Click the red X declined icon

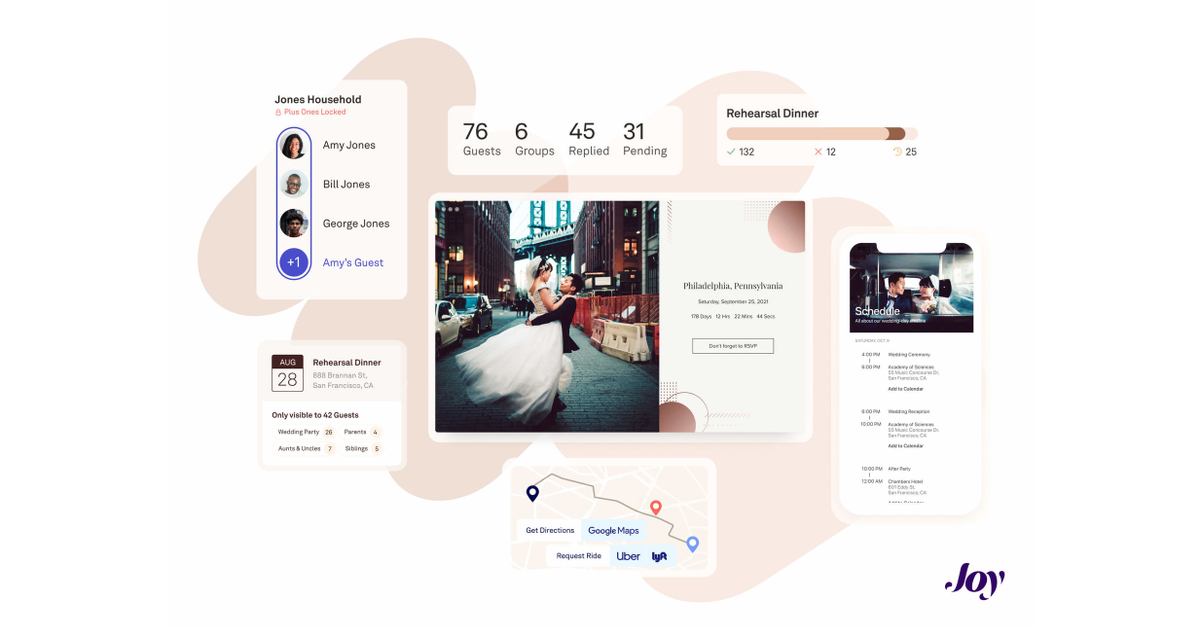click(818, 152)
